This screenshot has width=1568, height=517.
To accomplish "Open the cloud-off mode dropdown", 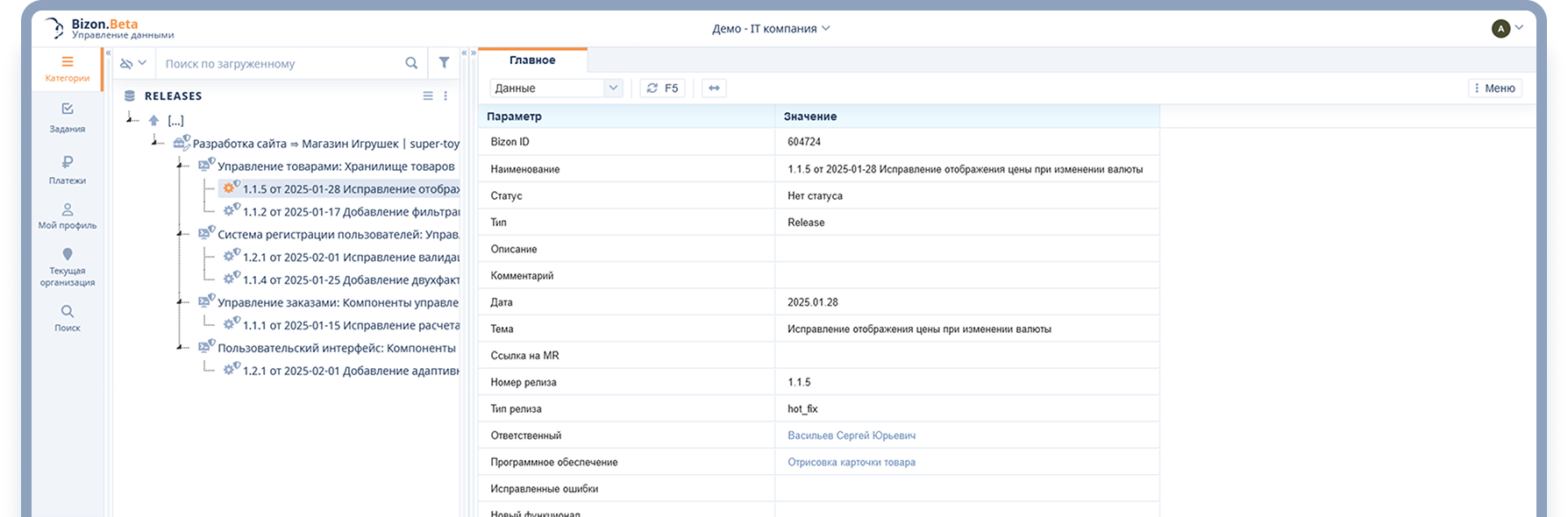I will 133,63.
